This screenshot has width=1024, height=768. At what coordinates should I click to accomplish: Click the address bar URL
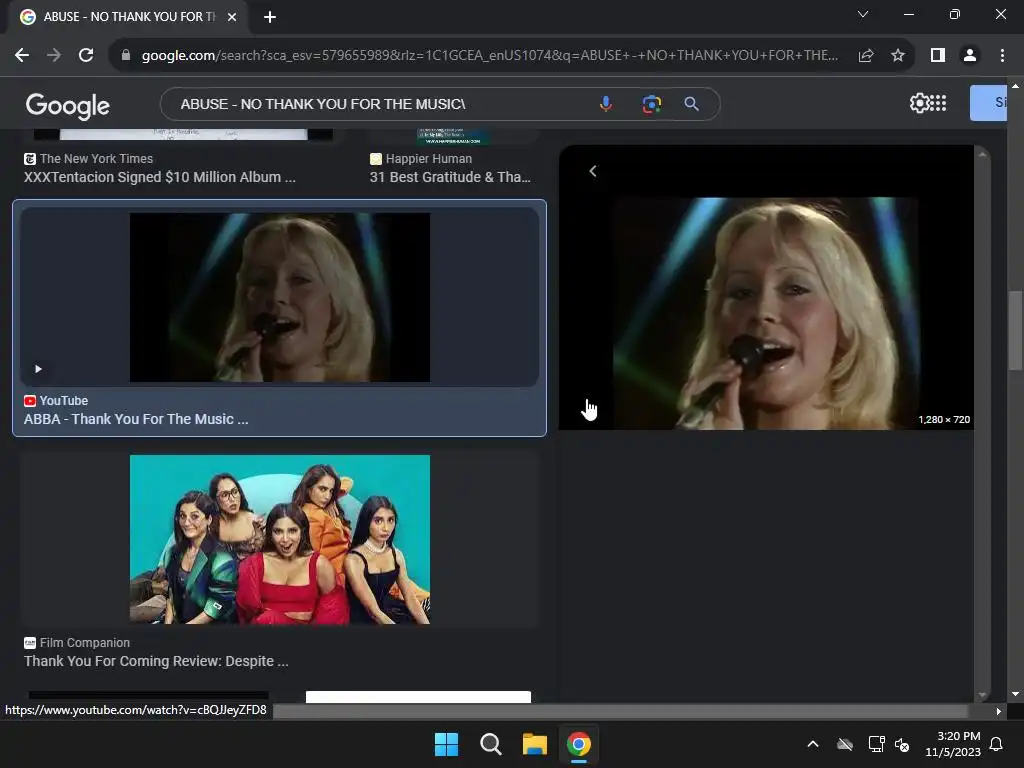(490, 56)
